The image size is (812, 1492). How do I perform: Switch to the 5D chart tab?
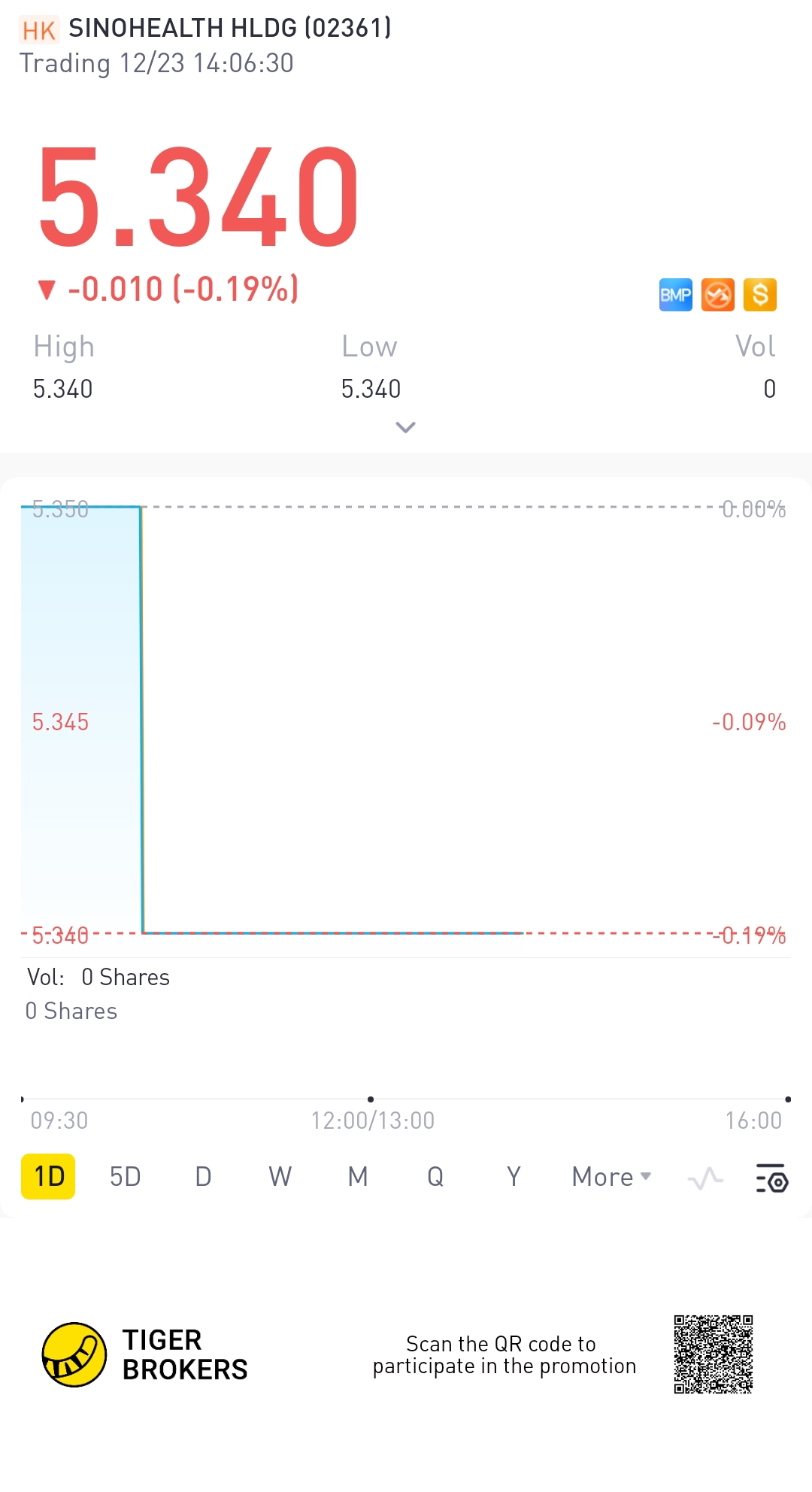[x=125, y=1177]
